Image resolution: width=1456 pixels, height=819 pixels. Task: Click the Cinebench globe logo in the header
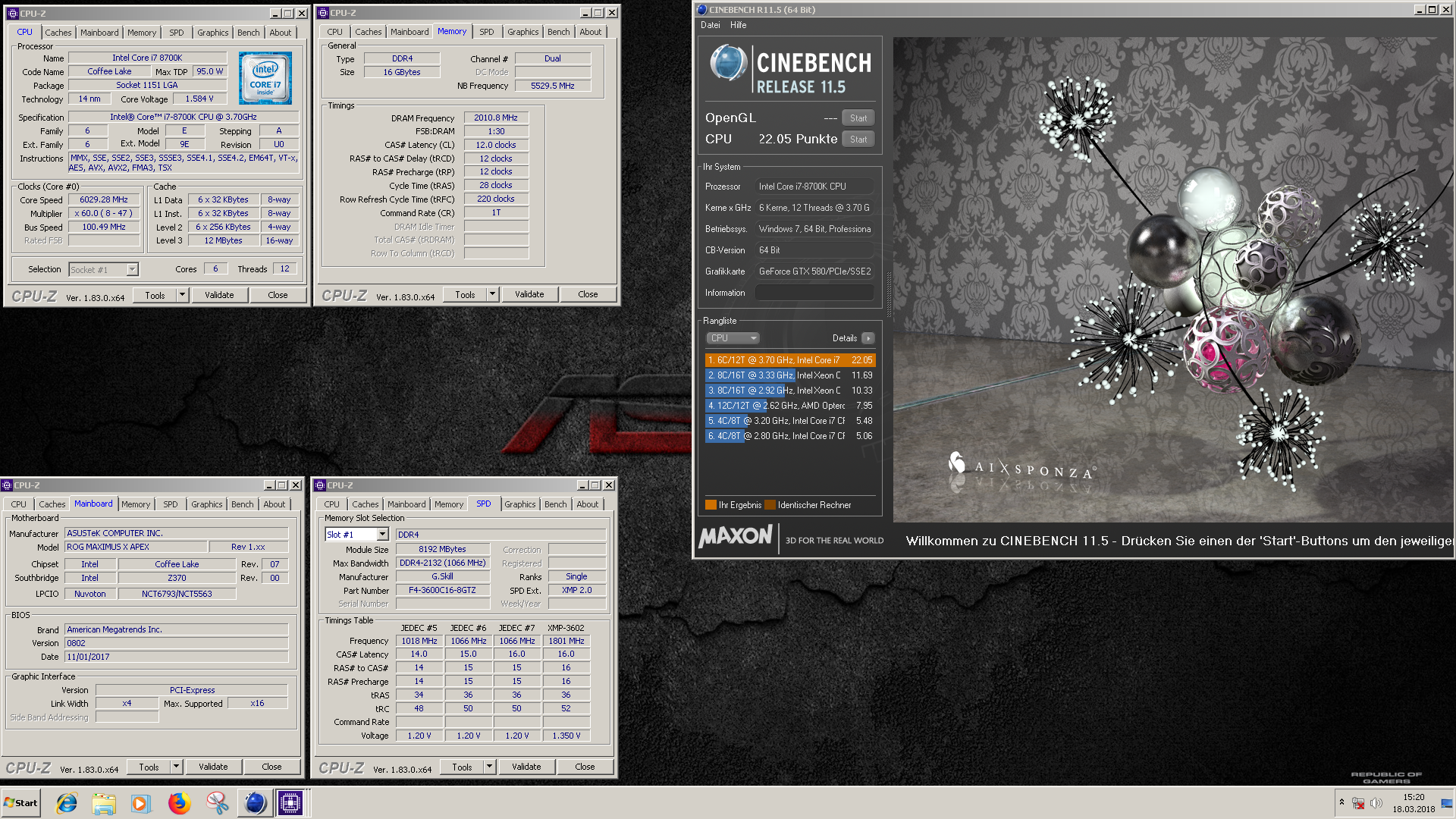(x=728, y=62)
